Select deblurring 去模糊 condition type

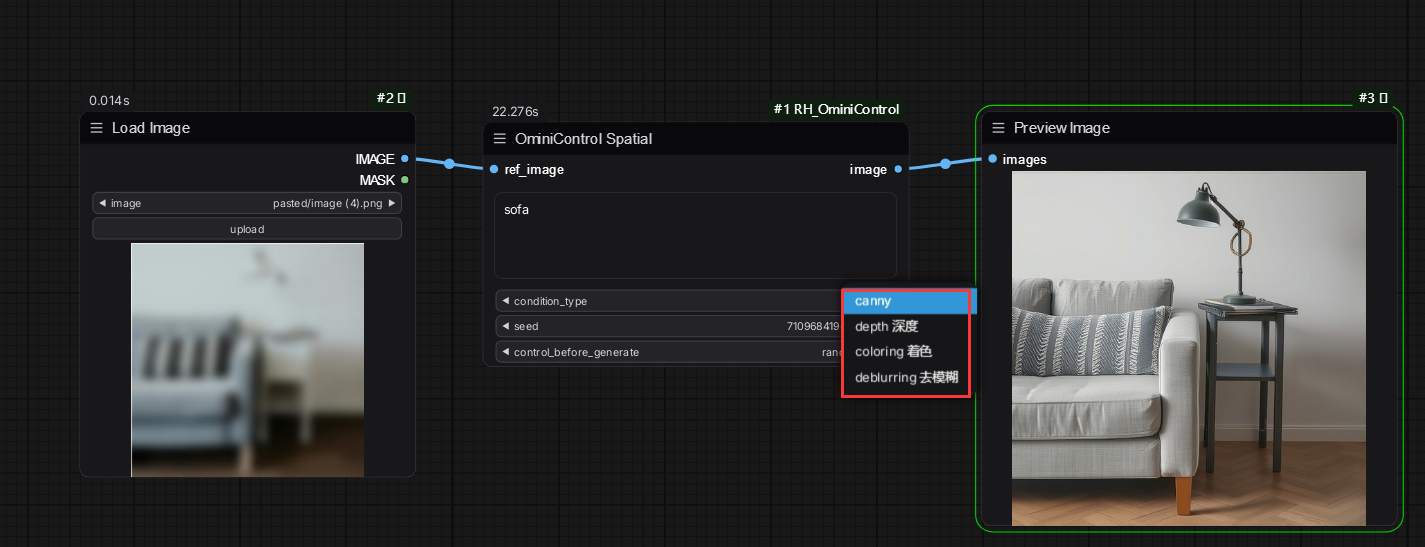[x=906, y=377]
